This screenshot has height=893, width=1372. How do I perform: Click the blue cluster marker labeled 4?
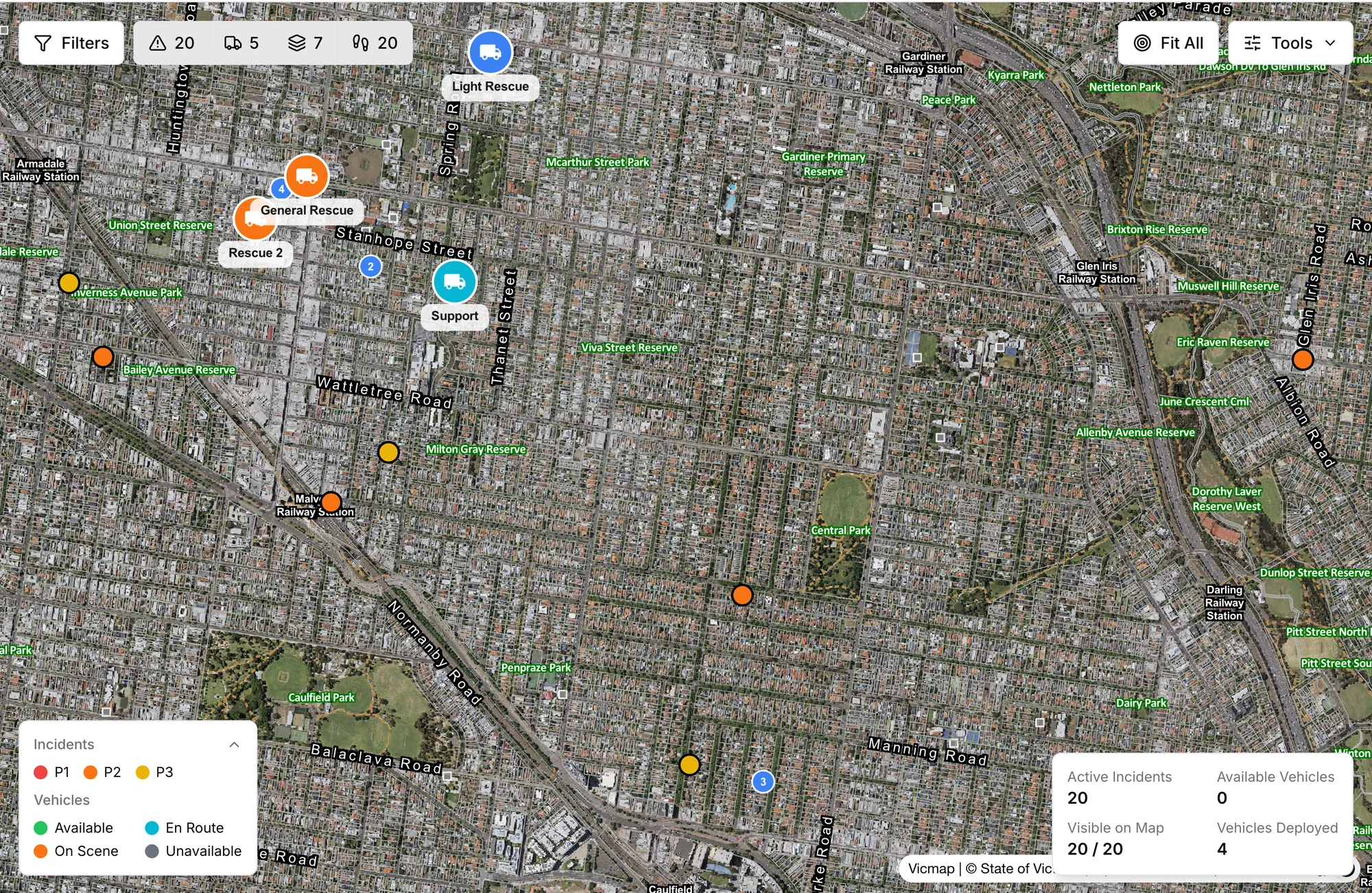click(x=279, y=189)
